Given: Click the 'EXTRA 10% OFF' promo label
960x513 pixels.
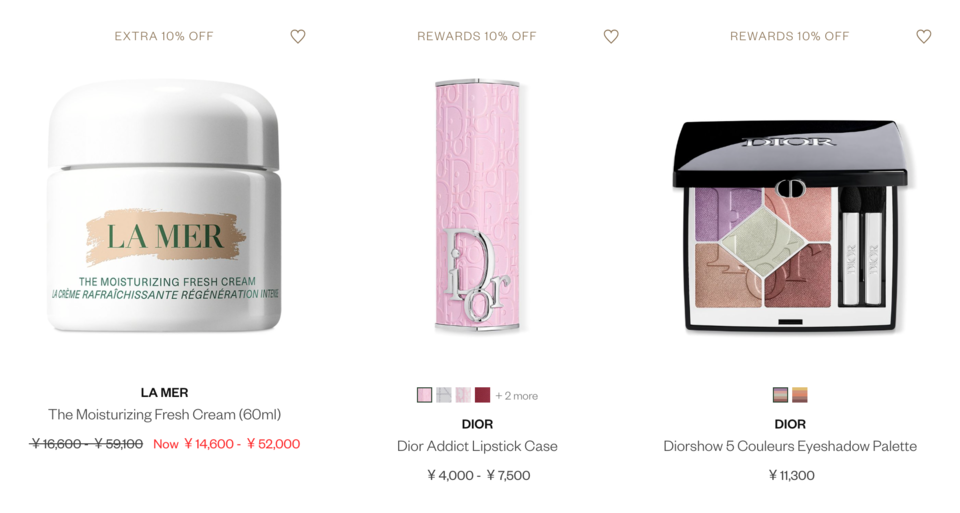Looking at the screenshot, I should tap(164, 36).
